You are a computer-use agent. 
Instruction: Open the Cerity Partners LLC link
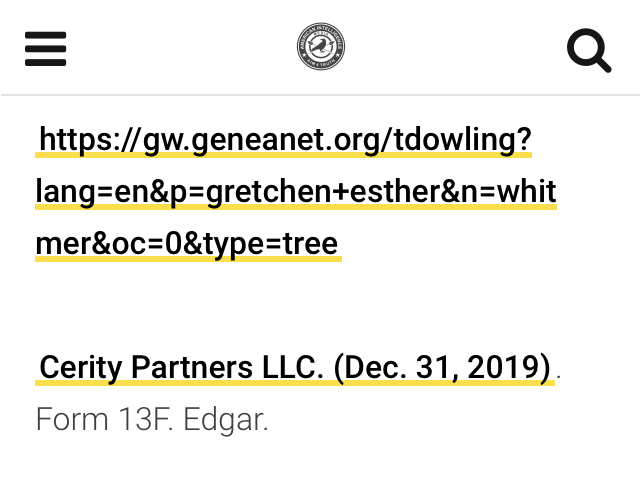(x=295, y=367)
